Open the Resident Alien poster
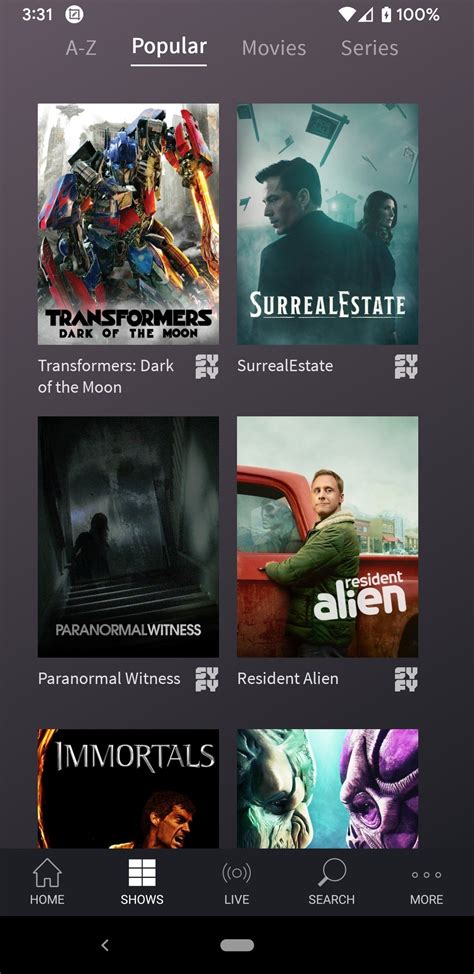This screenshot has height=974, width=474. [327, 537]
